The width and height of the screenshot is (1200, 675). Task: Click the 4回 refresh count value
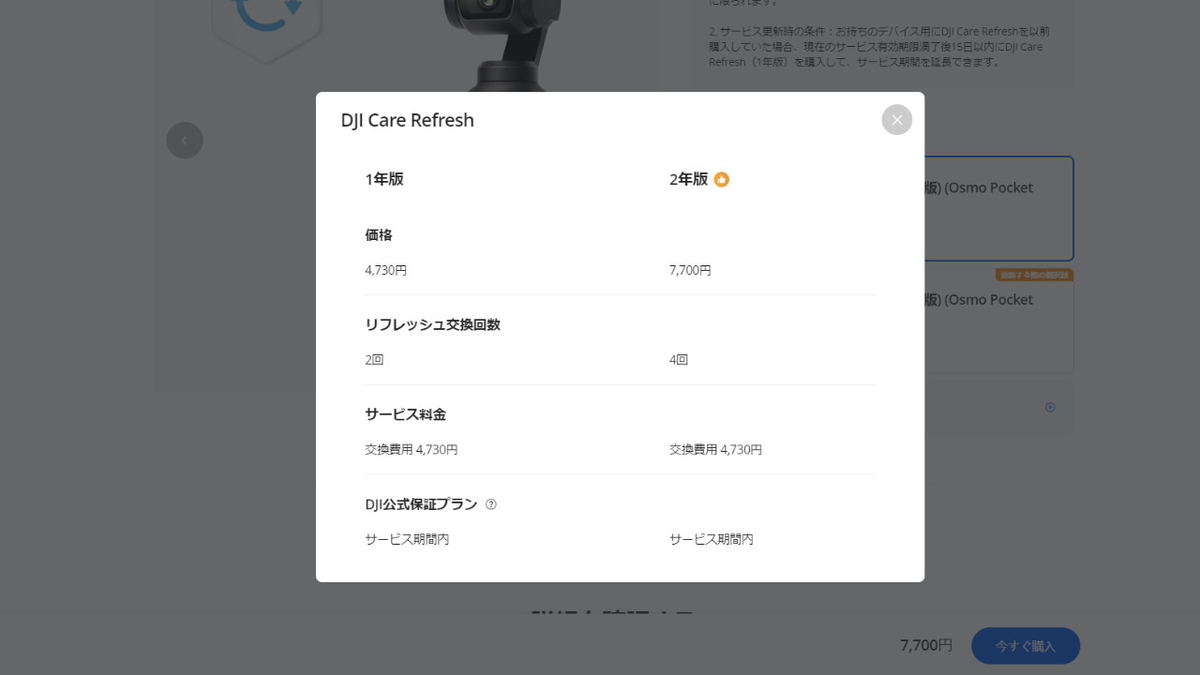point(679,359)
